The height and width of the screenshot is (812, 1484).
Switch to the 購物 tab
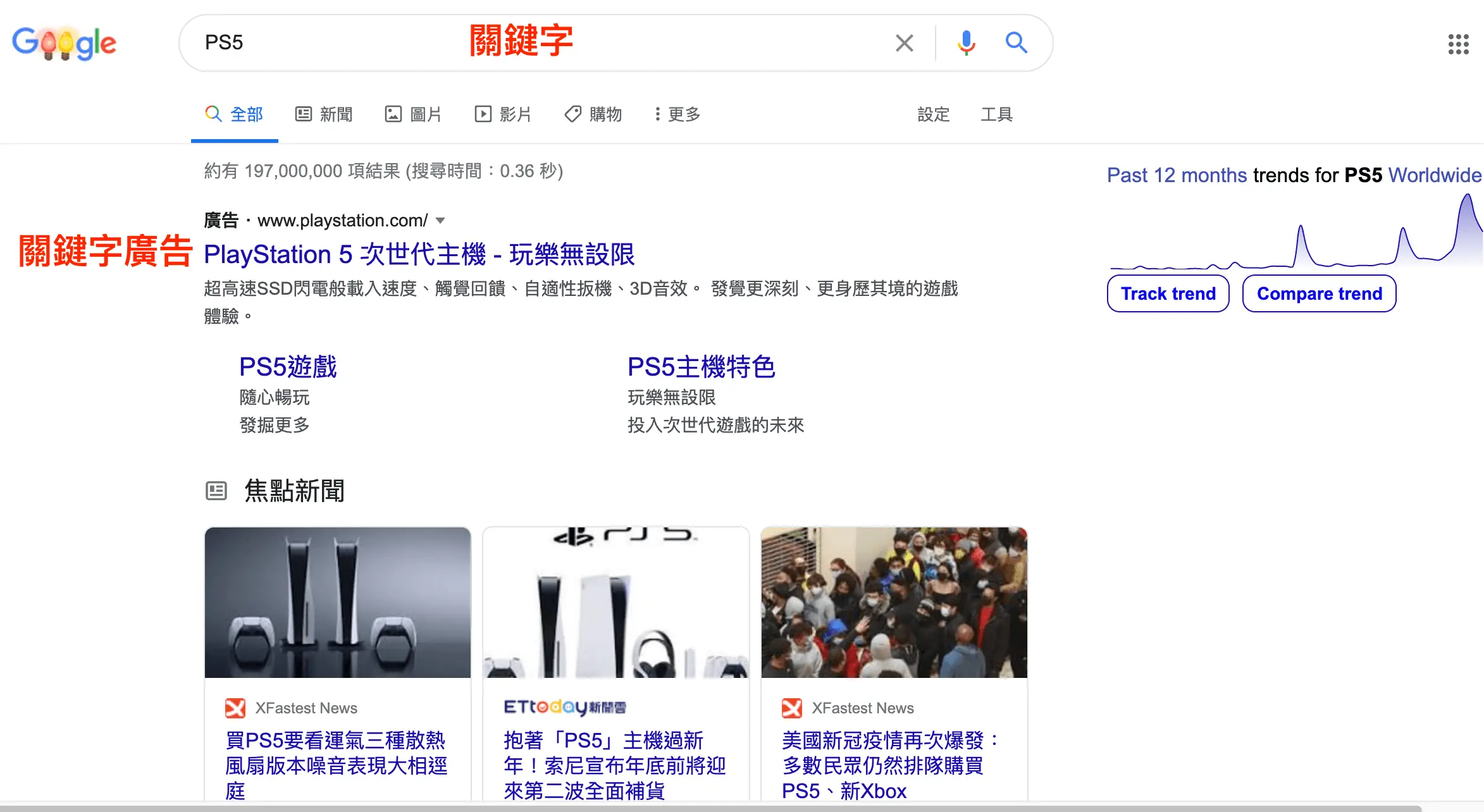pos(593,114)
